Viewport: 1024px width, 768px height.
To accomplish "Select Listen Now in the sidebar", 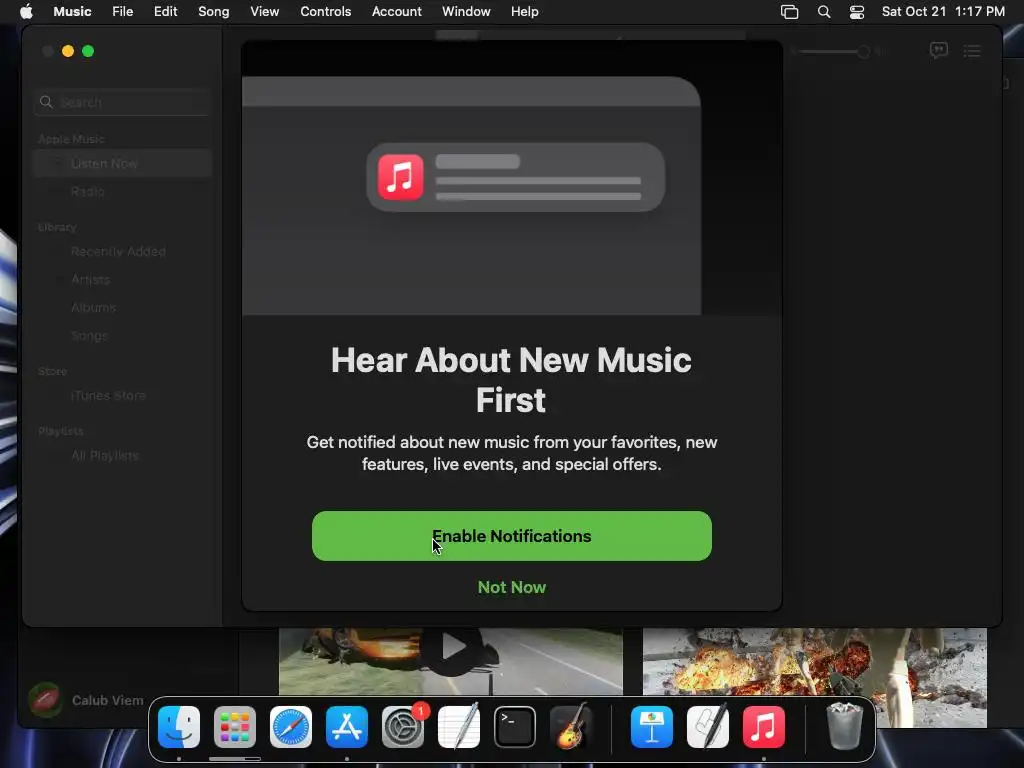I will point(122,163).
